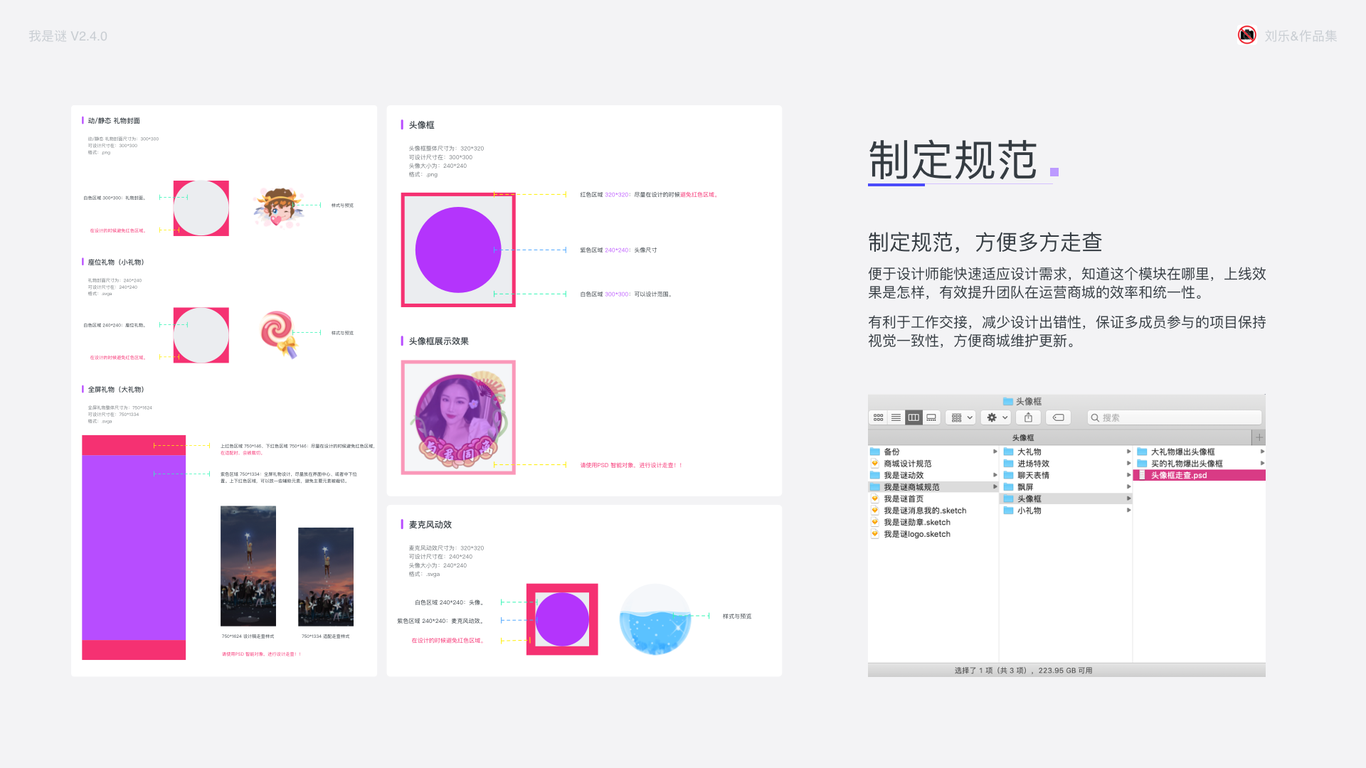Select 我是谜消息我的.sketch file

click(934, 510)
